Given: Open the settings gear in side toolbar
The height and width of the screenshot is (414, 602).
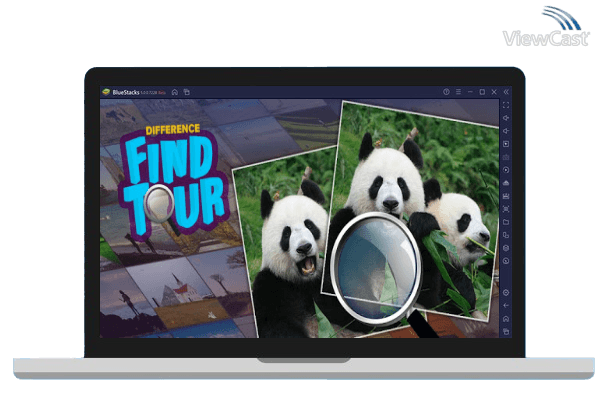Looking at the screenshot, I should [x=506, y=292].
